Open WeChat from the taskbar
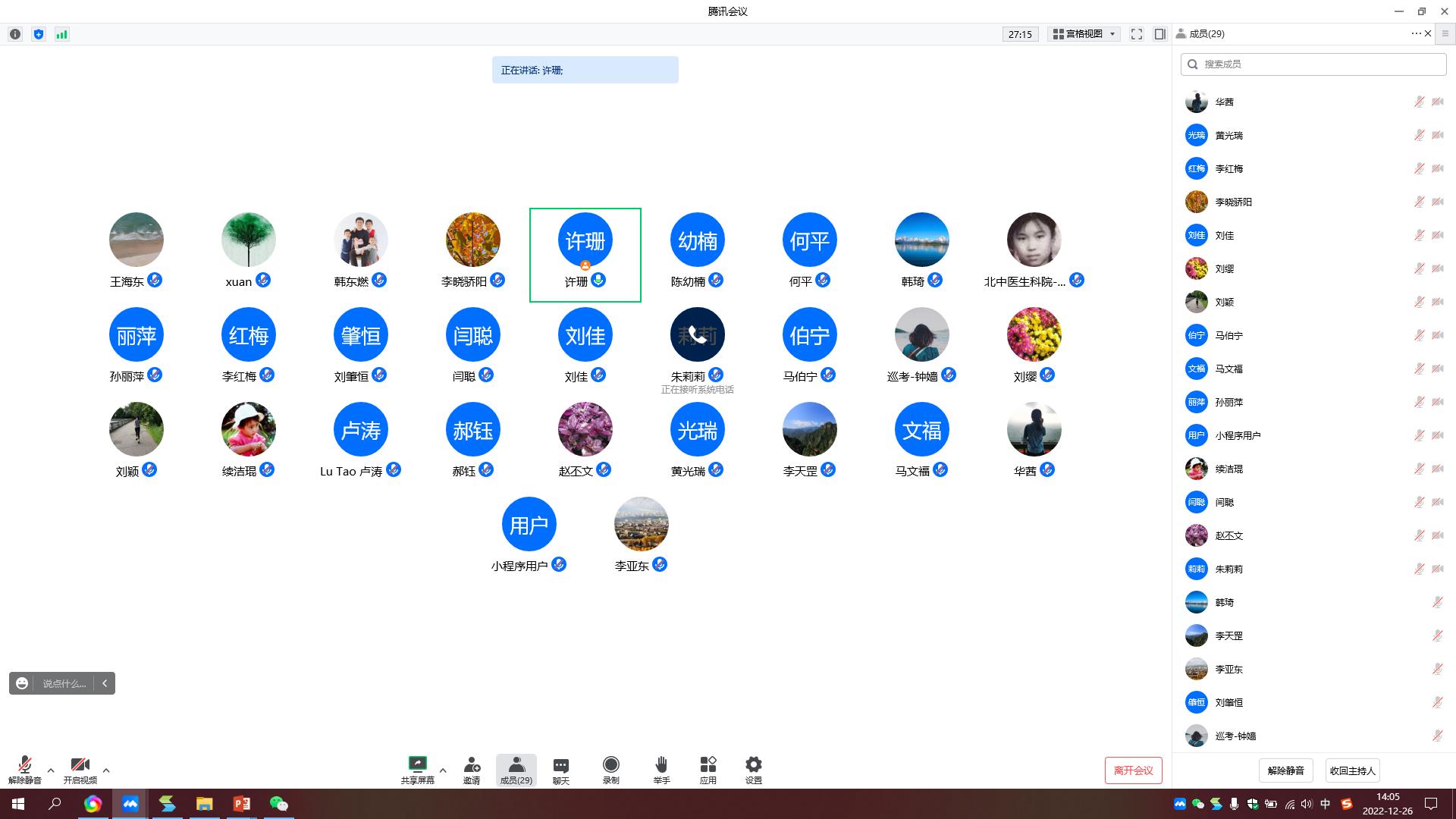Screen dimensions: 1456x819 click(278, 804)
